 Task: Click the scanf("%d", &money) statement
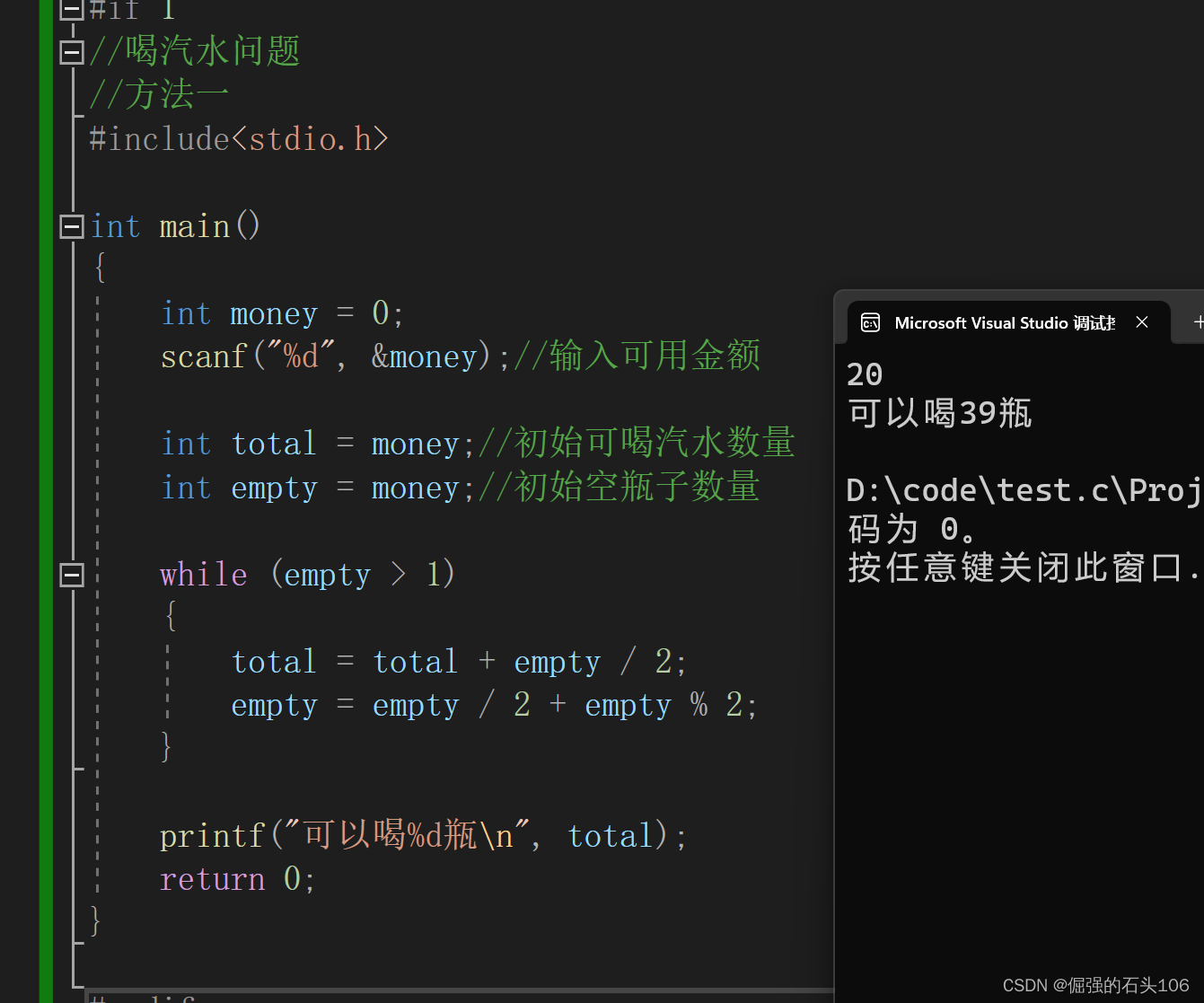(335, 356)
